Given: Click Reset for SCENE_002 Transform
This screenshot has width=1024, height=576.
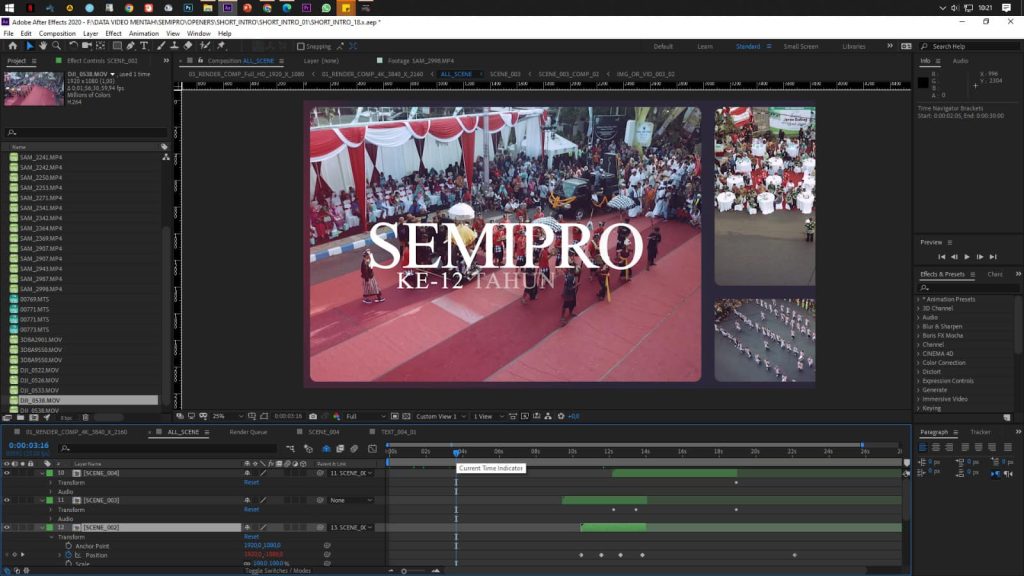Looking at the screenshot, I should pyautogui.click(x=251, y=537).
